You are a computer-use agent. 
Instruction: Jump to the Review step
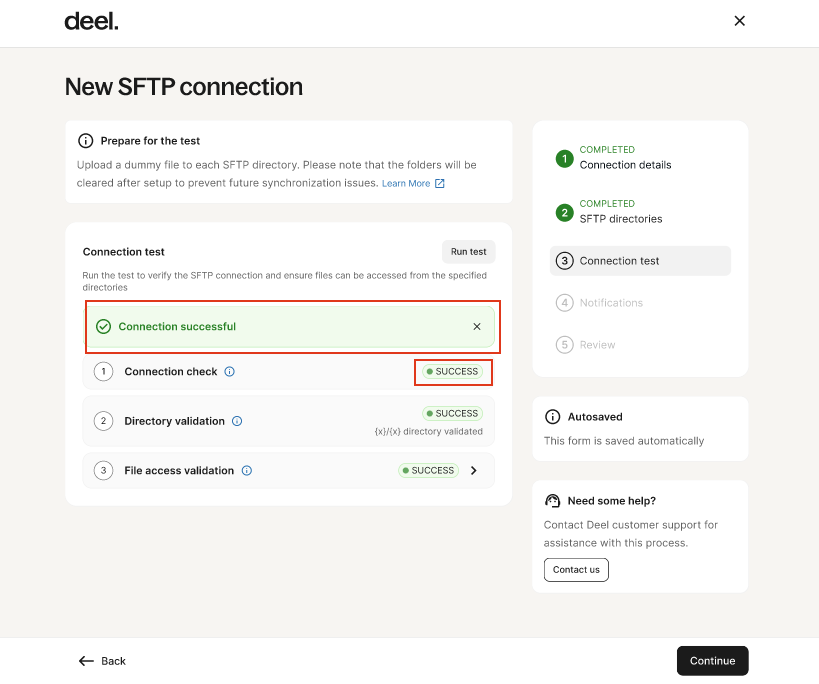[x=597, y=345]
